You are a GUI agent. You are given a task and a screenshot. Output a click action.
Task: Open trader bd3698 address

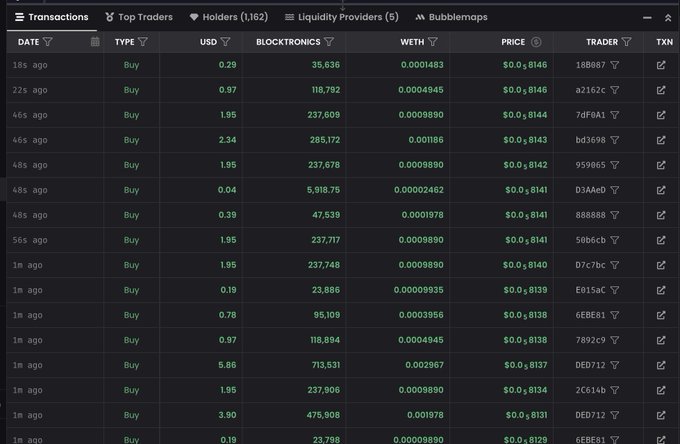[590, 140]
